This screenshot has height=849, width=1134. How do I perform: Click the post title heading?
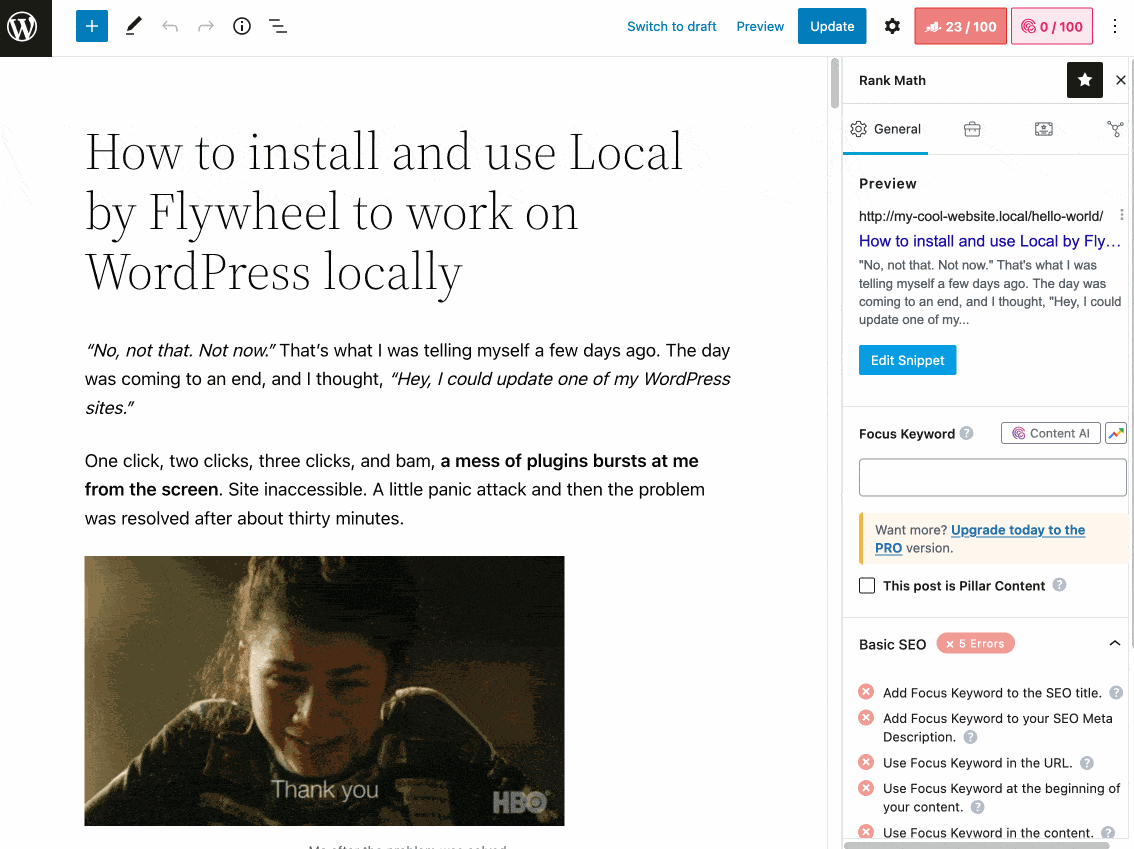click(x=384, y=212)
